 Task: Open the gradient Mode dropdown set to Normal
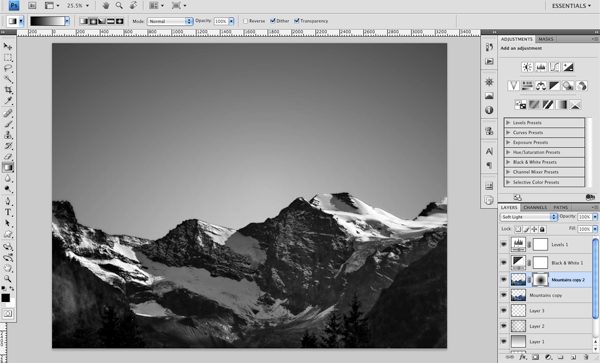(x=170, y=21)
